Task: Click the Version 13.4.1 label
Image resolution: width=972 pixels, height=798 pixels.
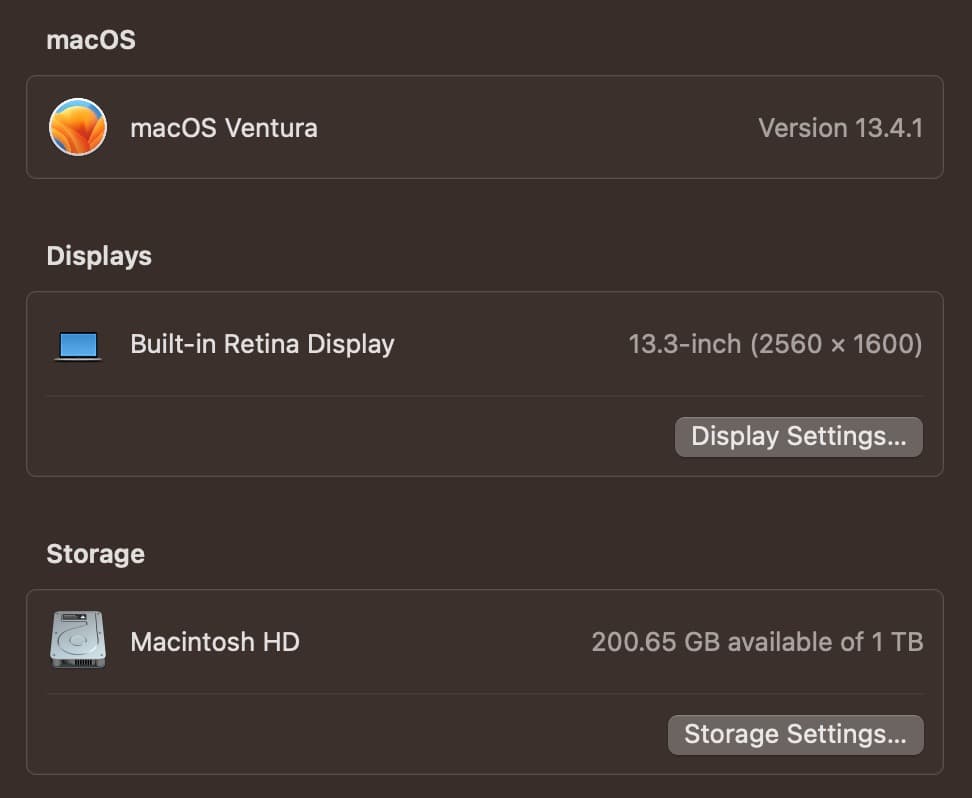Action: coord(840,128)
